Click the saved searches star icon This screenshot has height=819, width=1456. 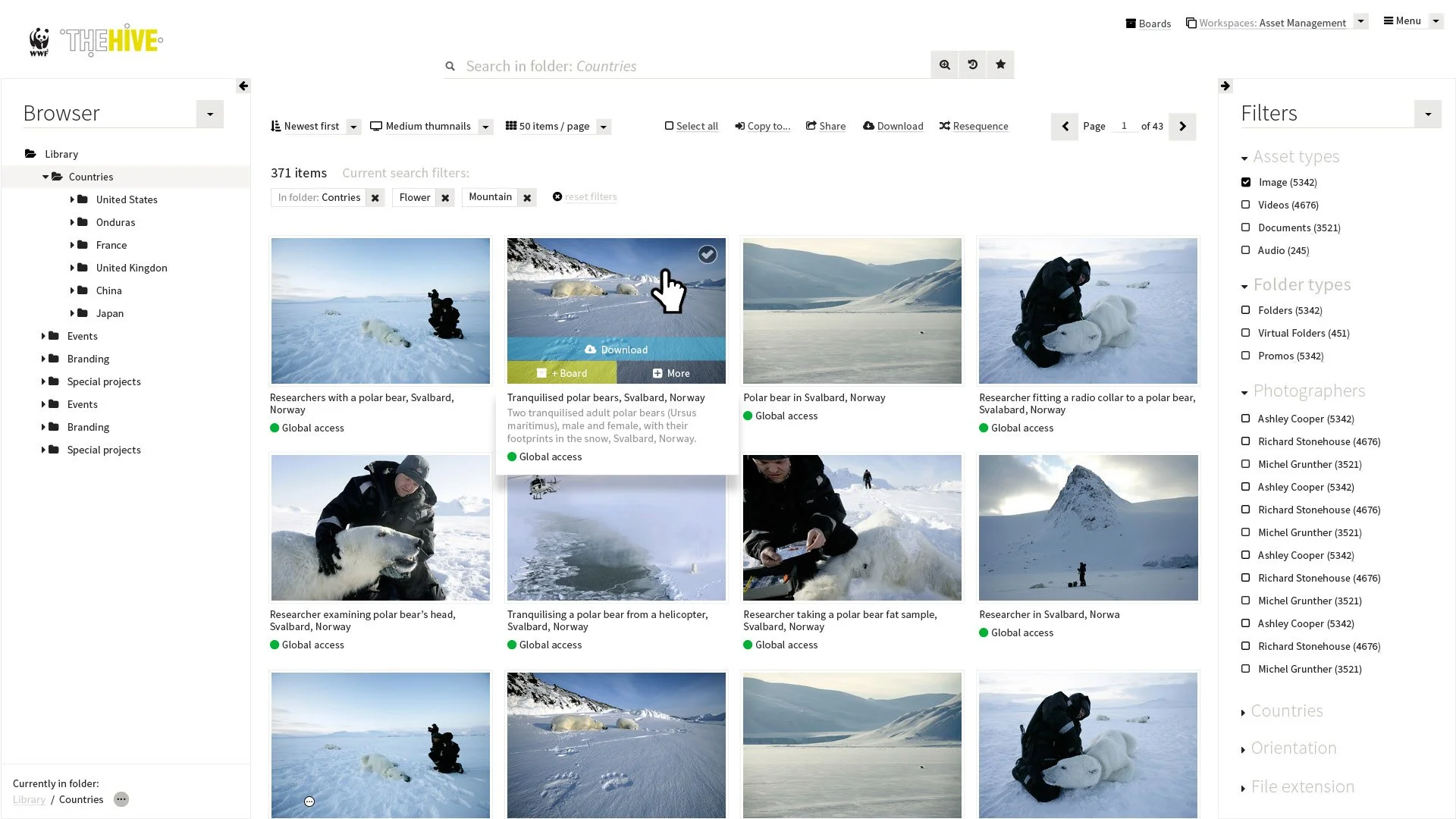(1000, 65)
